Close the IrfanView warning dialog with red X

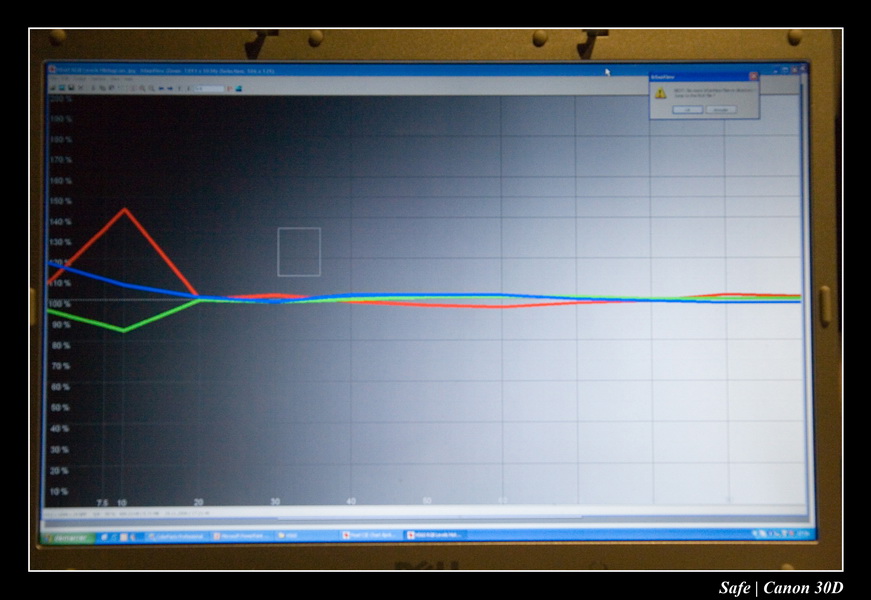tap(753, 75)
